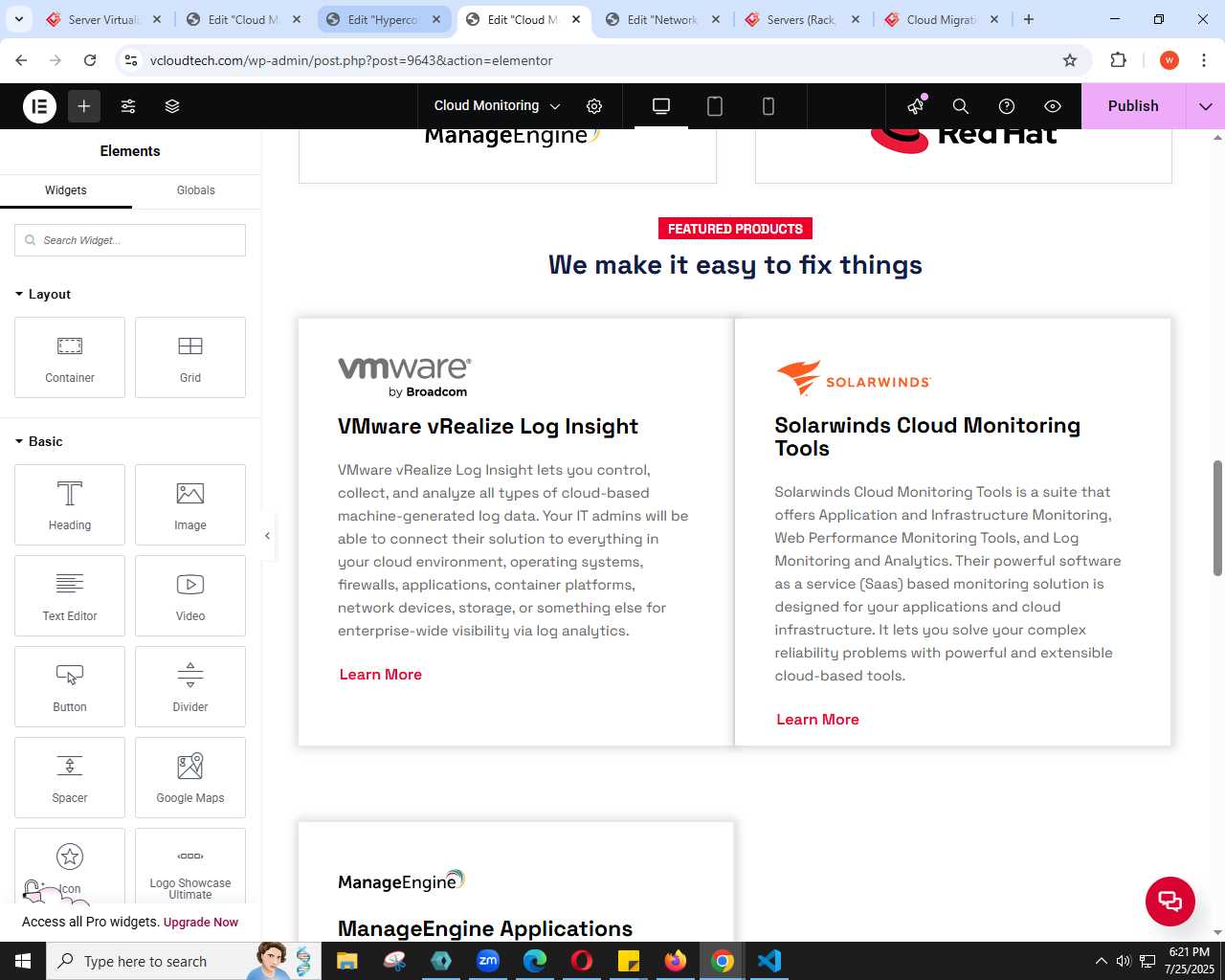Go back to the previous page

click(x=21, y=60)
